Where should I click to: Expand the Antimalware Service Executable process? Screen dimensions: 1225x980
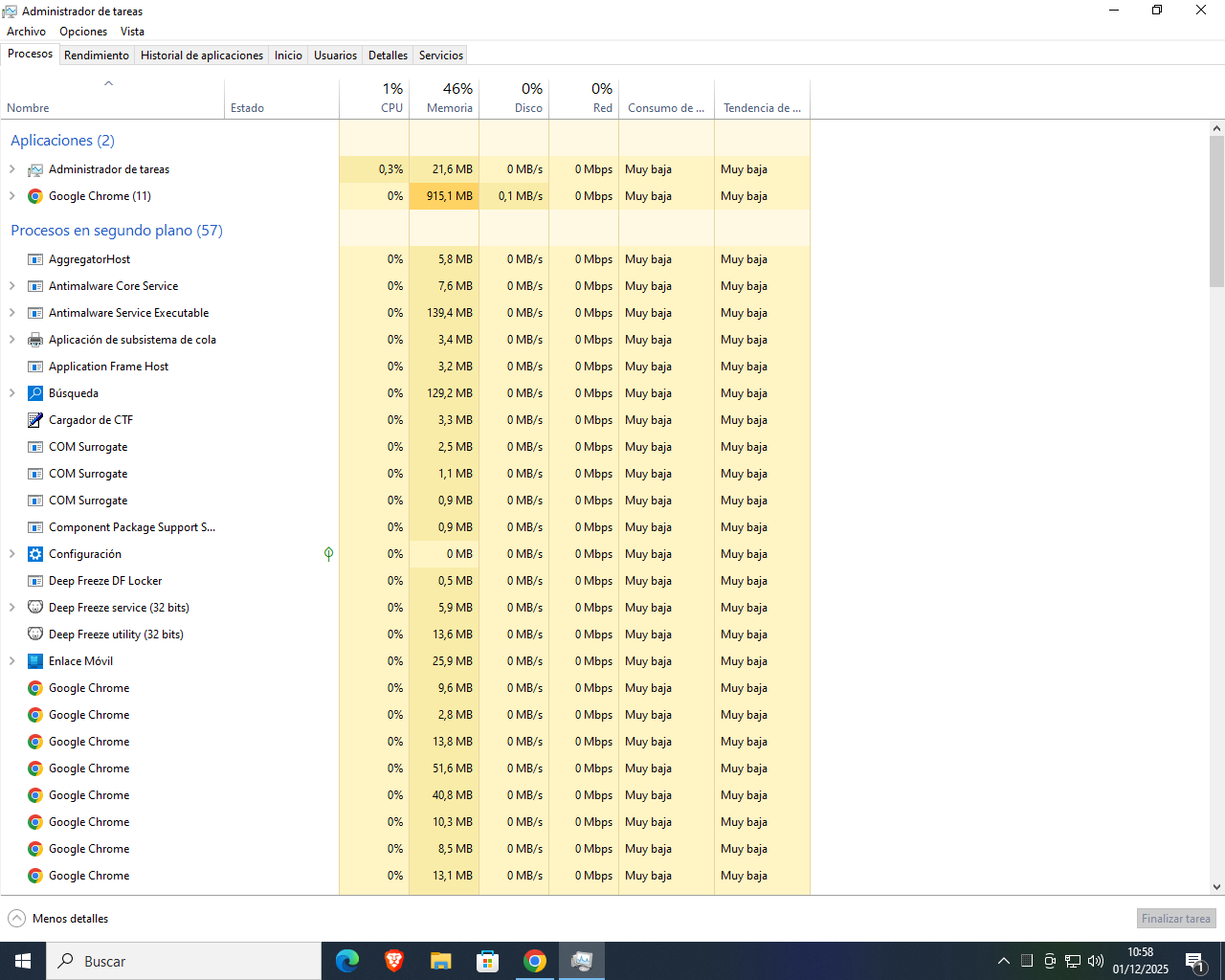[11, 313]
